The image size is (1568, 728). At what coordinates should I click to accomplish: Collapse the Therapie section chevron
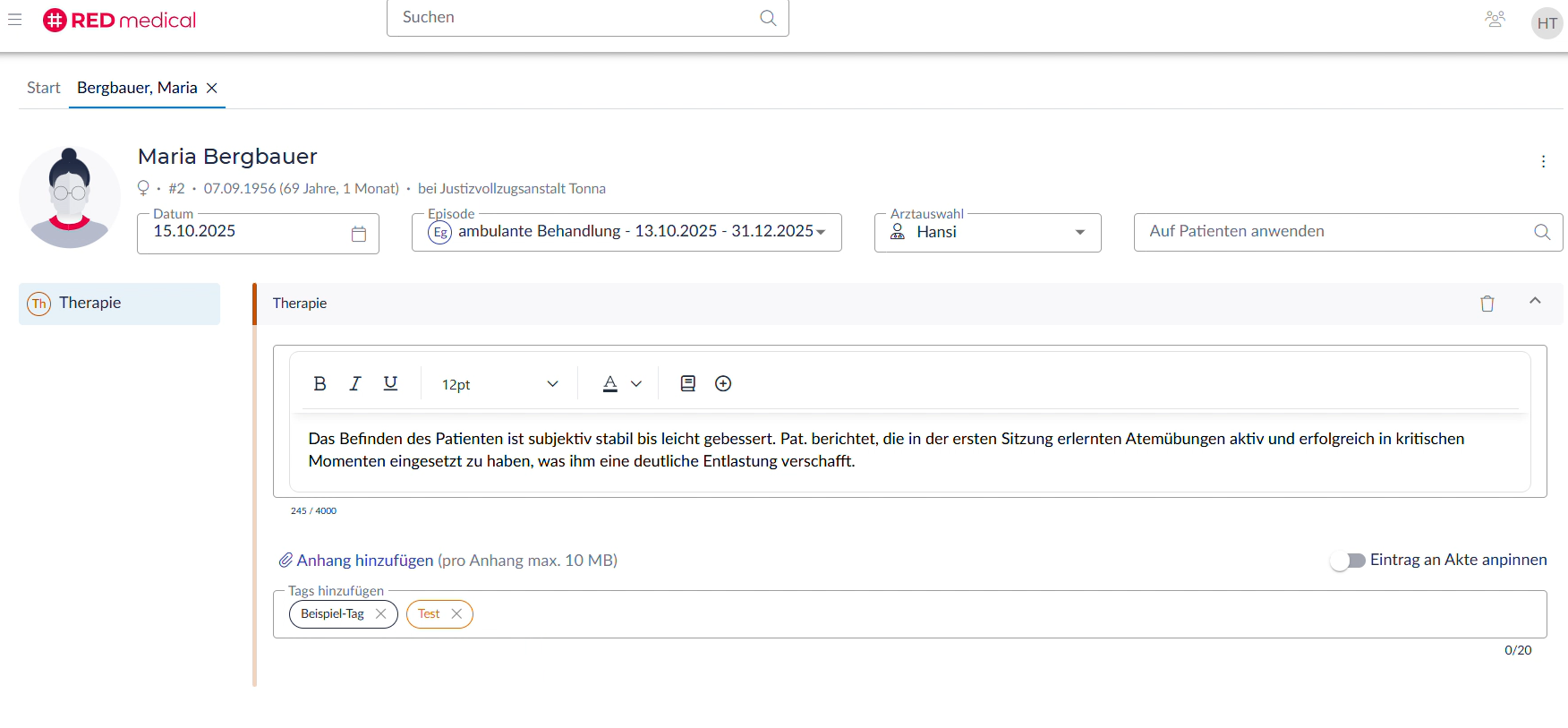pyautogui.click(x=1535, y=302)
